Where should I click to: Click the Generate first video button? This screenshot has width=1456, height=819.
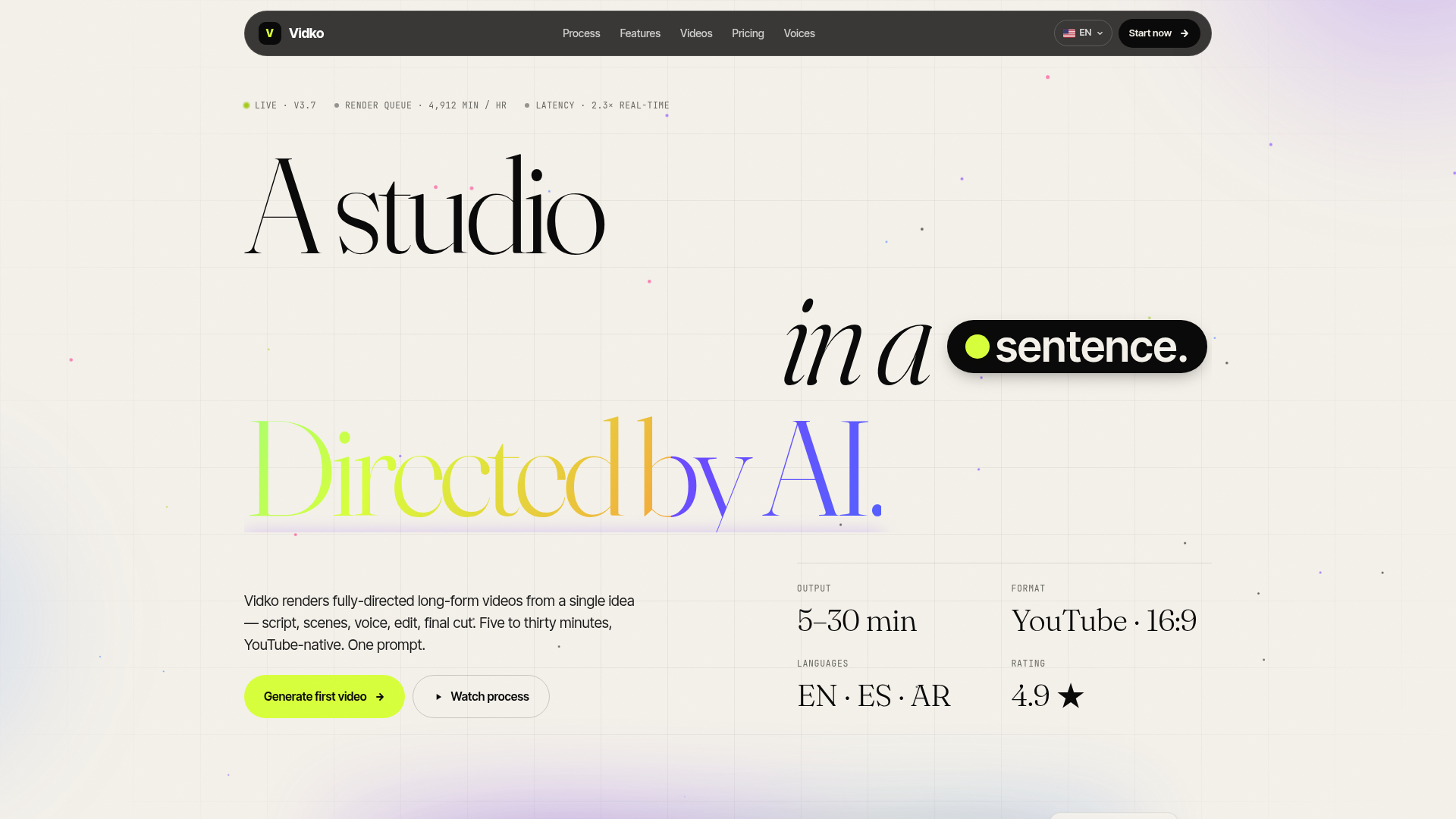(x=324, y=696)
